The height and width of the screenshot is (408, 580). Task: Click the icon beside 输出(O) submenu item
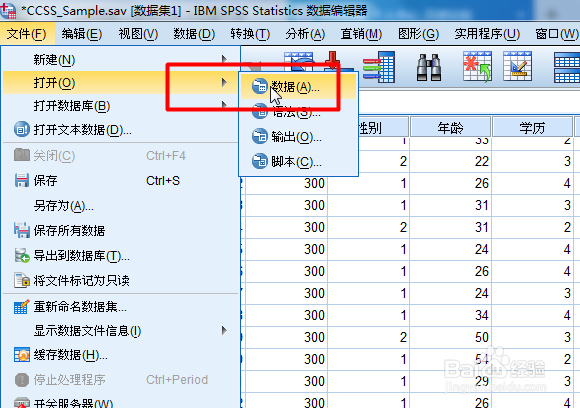pos(260,136)
